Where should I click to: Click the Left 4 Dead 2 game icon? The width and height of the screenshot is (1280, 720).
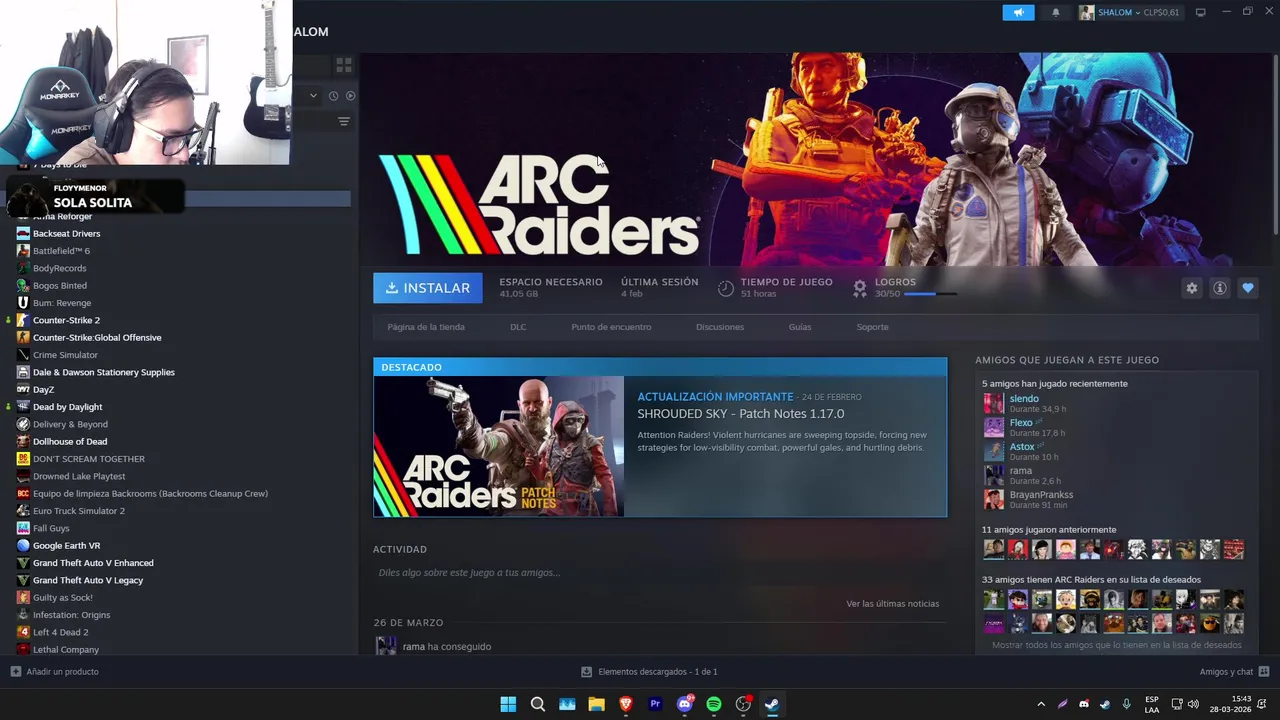point(23,632)
